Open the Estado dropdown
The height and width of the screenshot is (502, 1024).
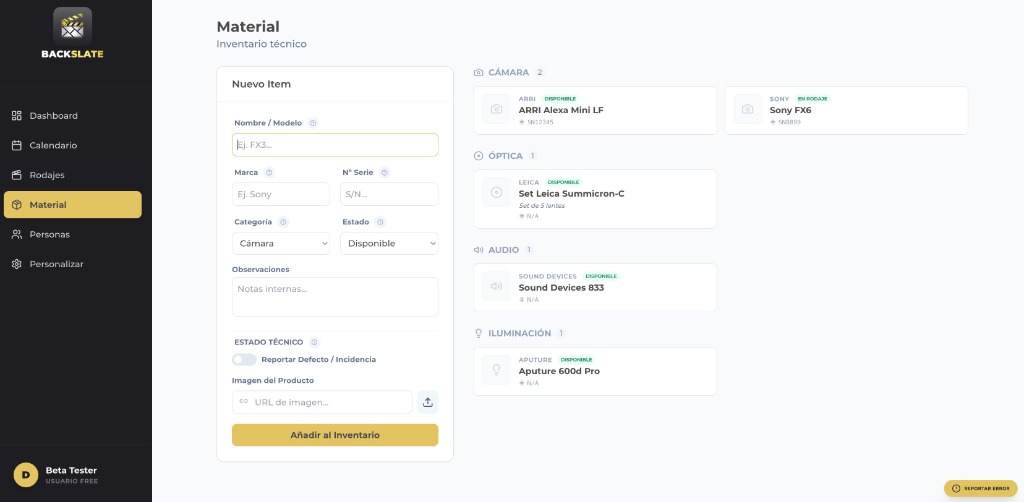tap(389, 243)
